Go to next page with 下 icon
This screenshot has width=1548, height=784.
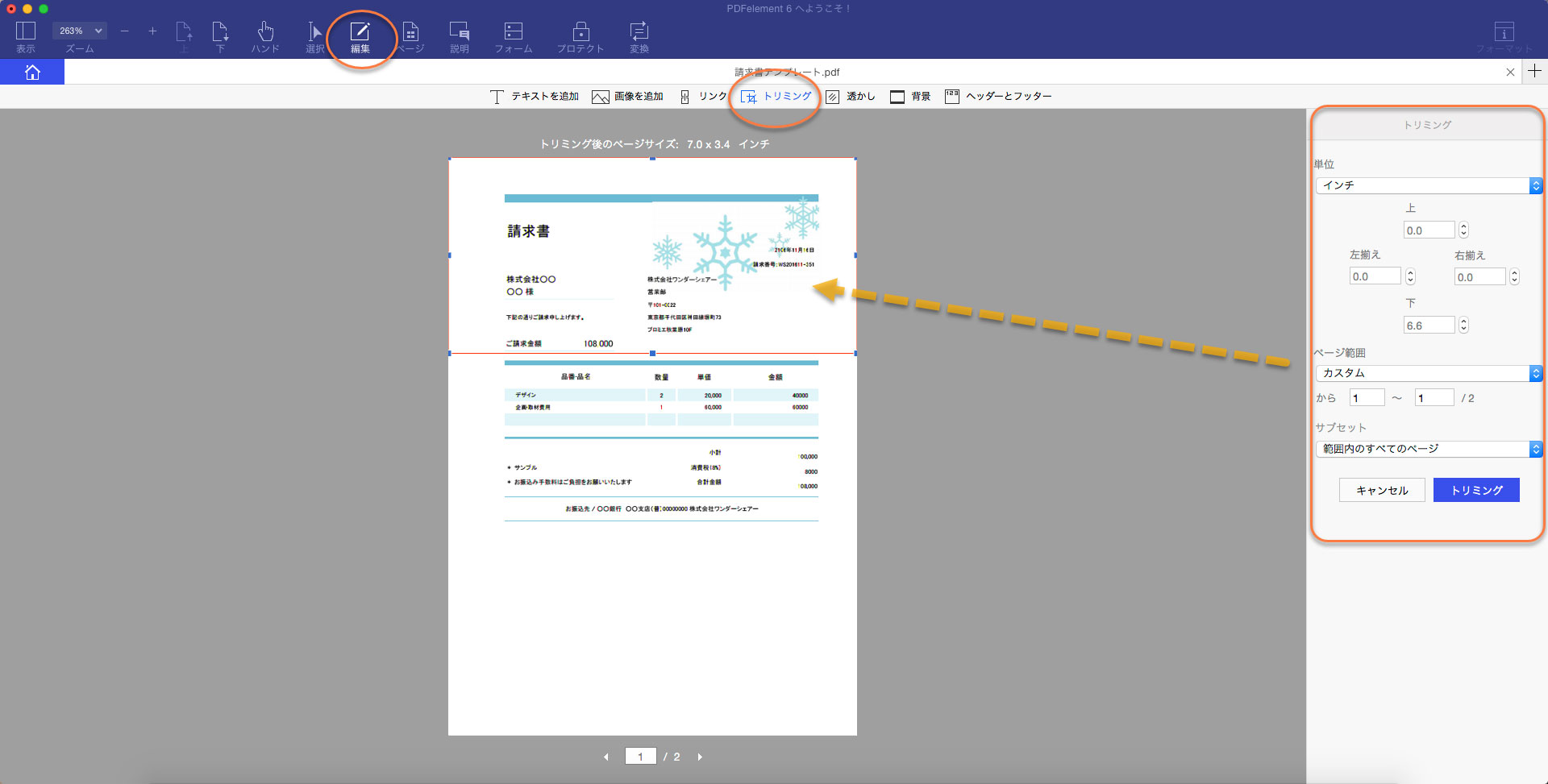[x=220, y=37]
